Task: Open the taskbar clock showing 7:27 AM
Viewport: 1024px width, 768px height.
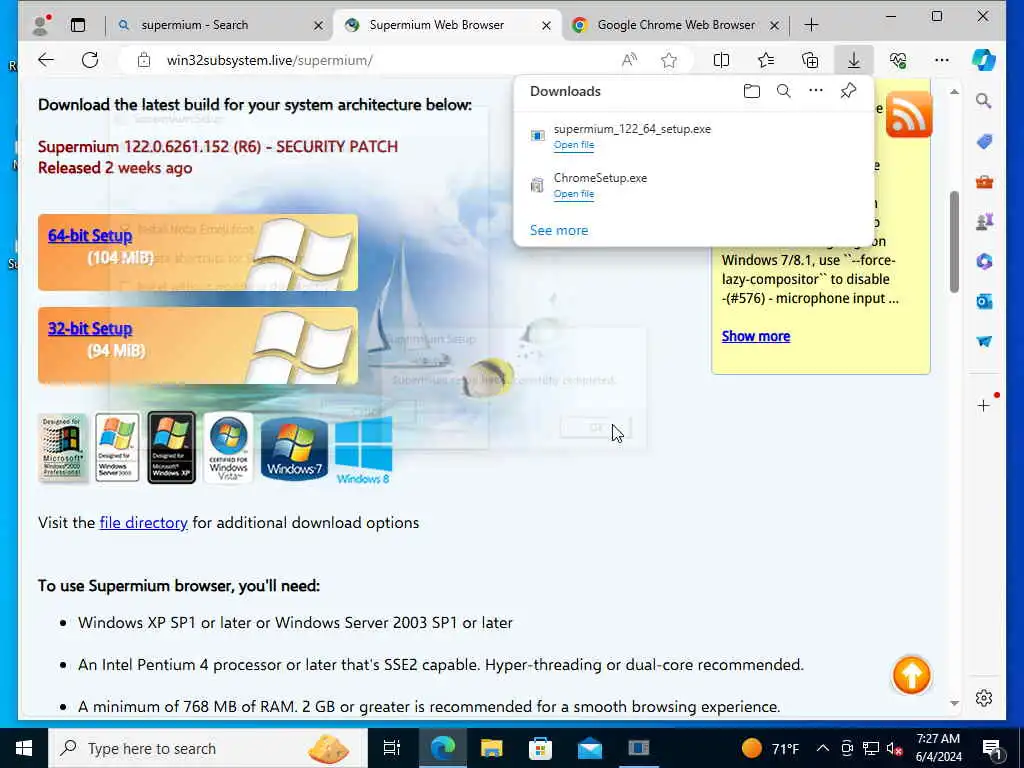Action: [x=938, y=748]
